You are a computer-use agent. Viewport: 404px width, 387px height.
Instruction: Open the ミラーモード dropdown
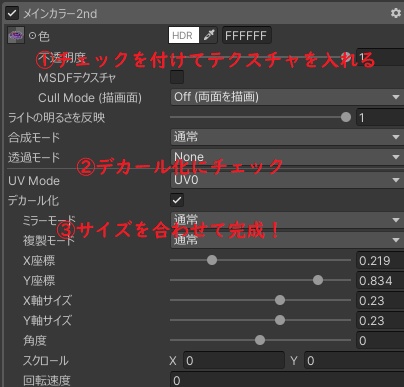point(287,220)
